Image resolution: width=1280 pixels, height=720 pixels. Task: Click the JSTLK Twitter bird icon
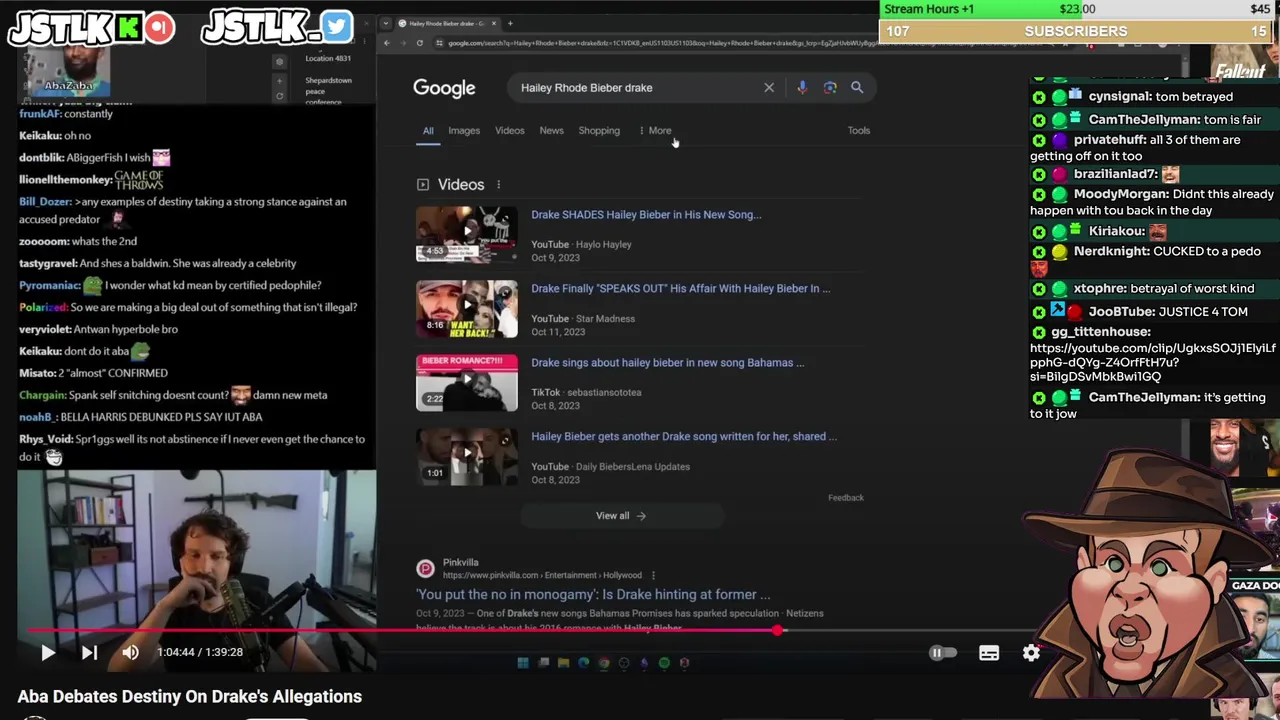[337, 27]
